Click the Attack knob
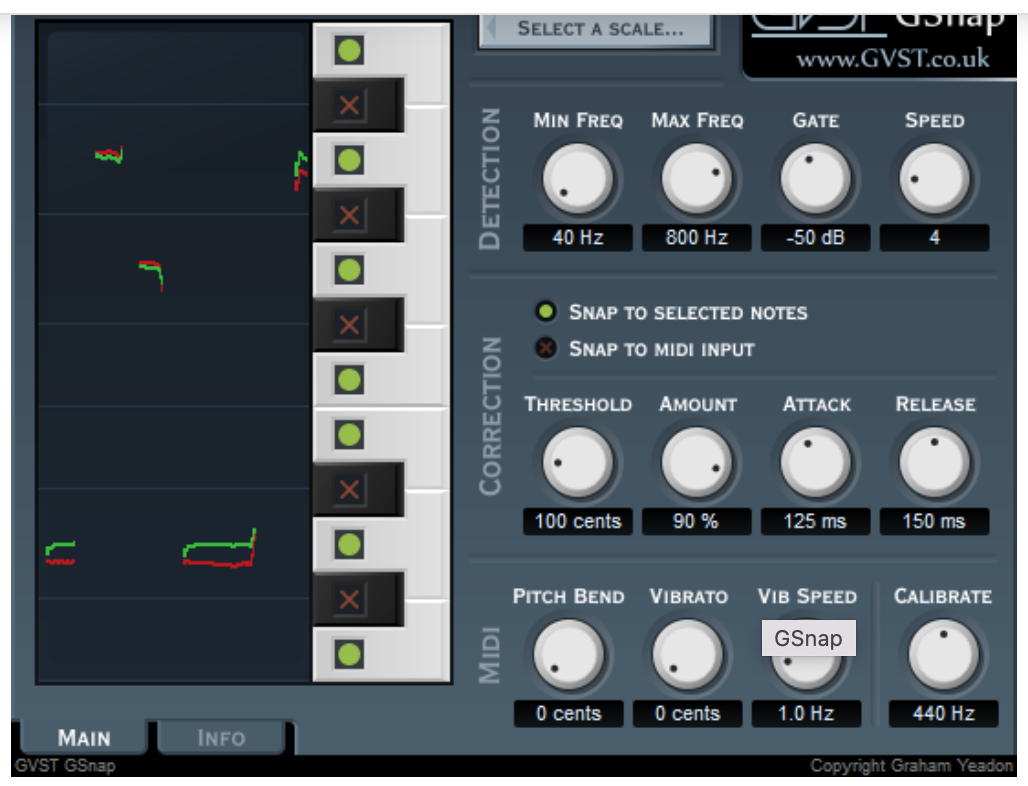 (815, 462)
